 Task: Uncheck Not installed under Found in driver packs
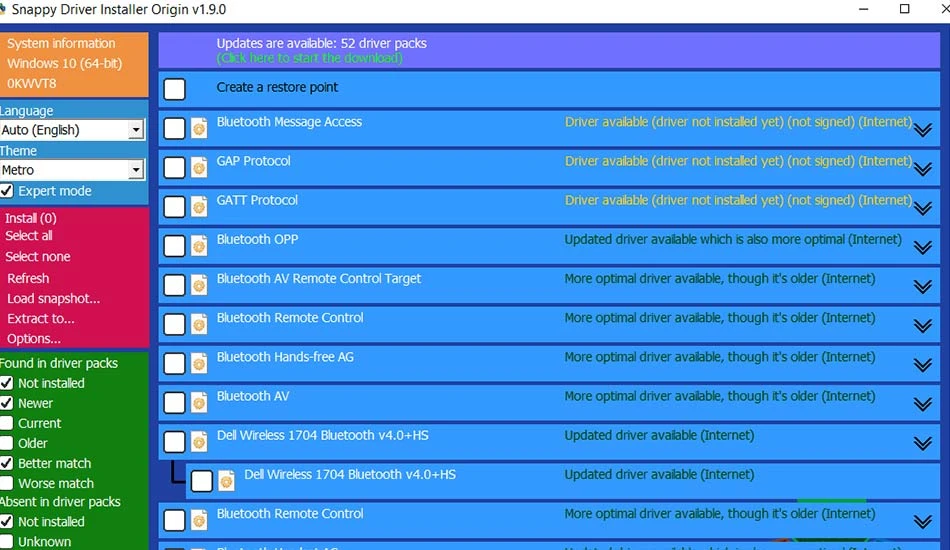pos(7,383)
